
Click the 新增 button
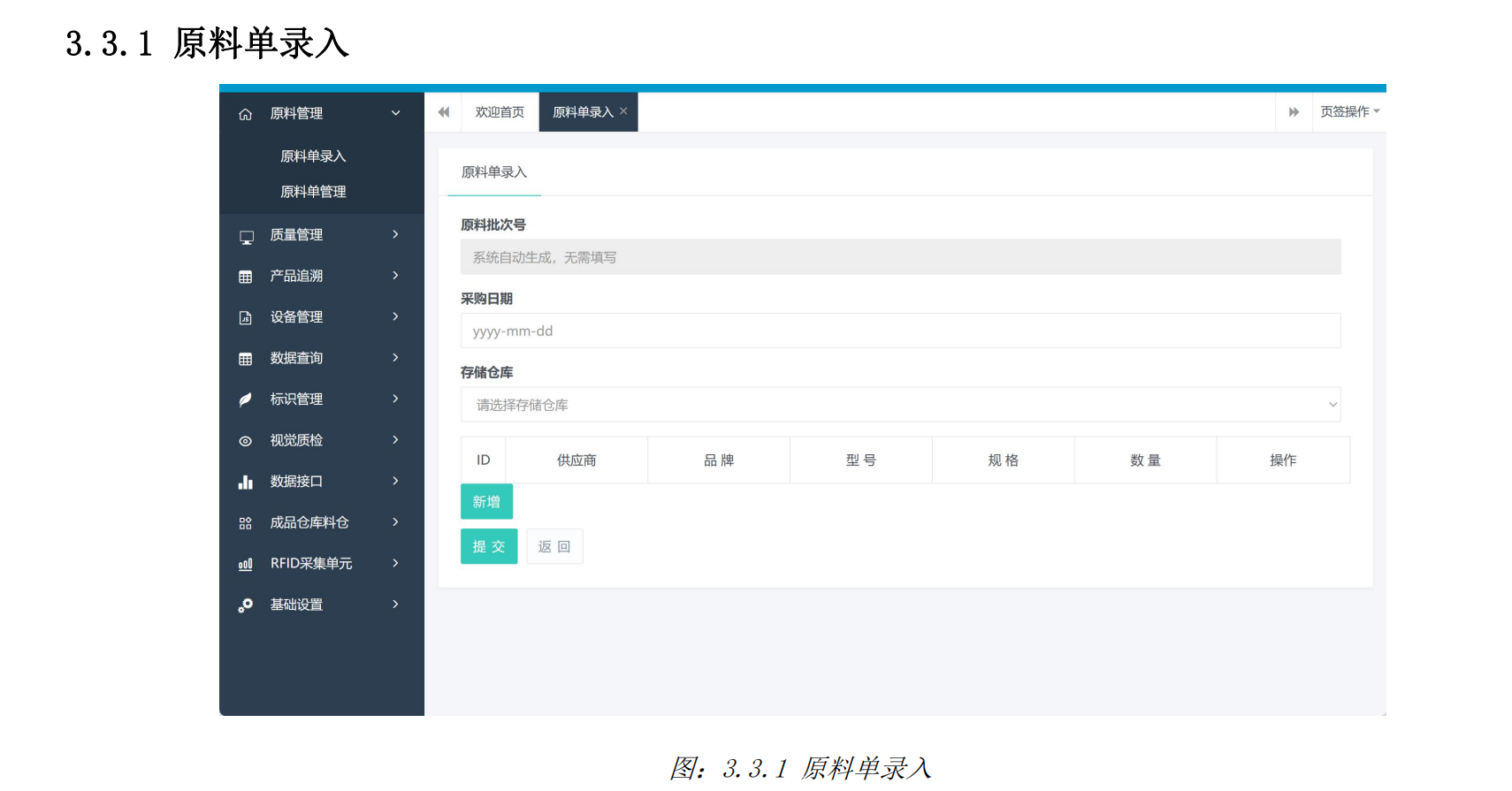[486, 501]
